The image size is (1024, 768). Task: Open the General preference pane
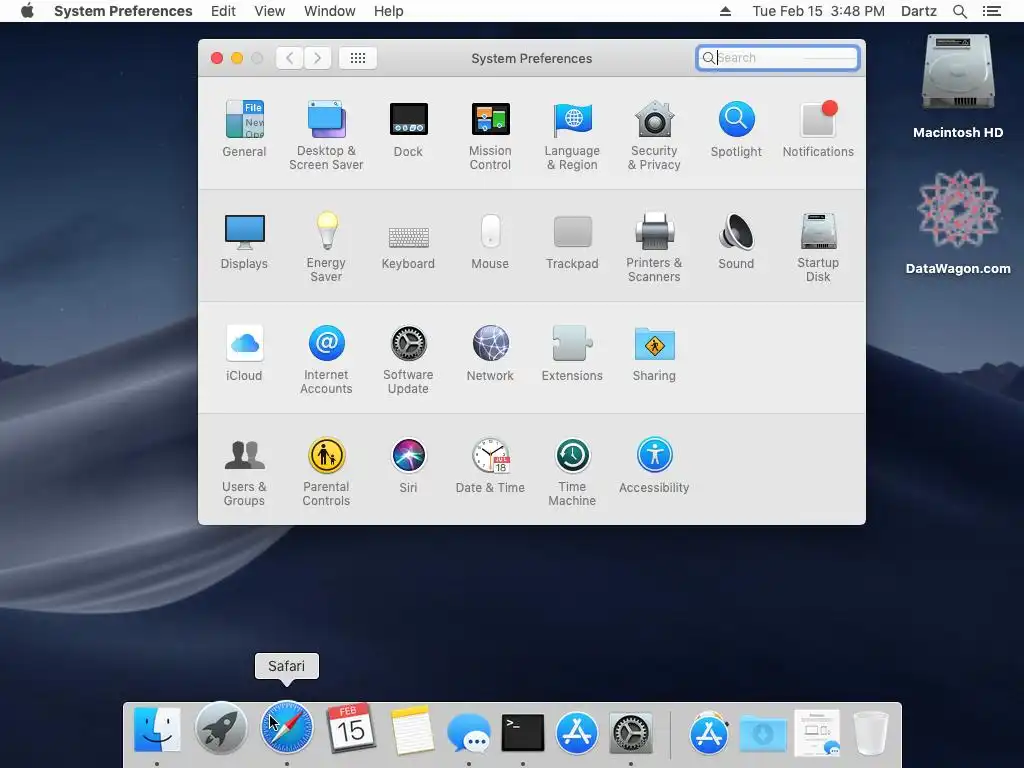[244, 129]
